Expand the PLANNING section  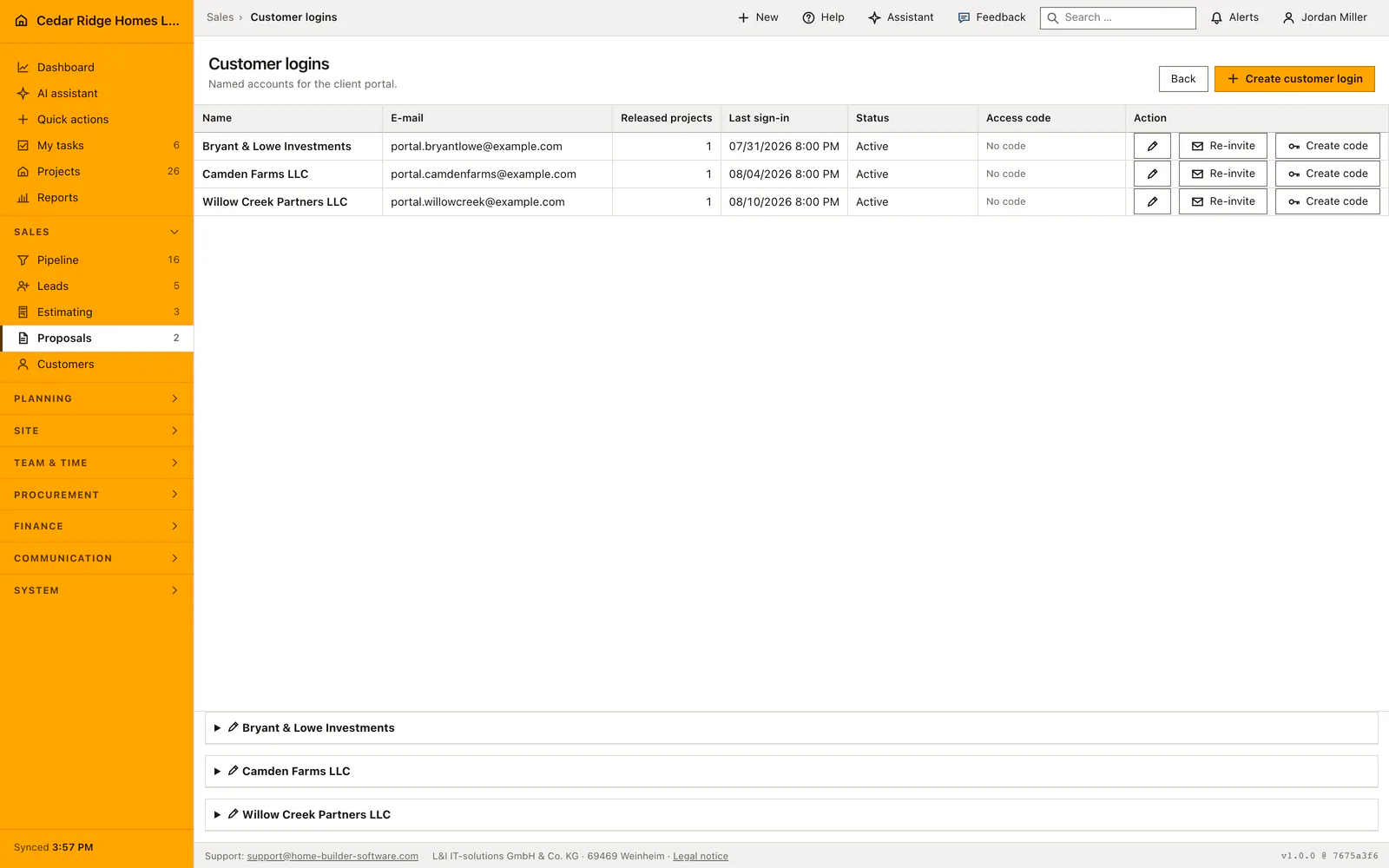click(x=96, y=398)
